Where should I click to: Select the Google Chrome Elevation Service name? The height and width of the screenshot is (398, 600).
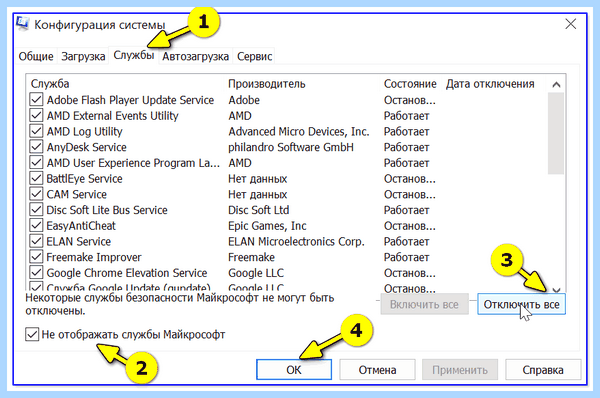tap(127, 272)
